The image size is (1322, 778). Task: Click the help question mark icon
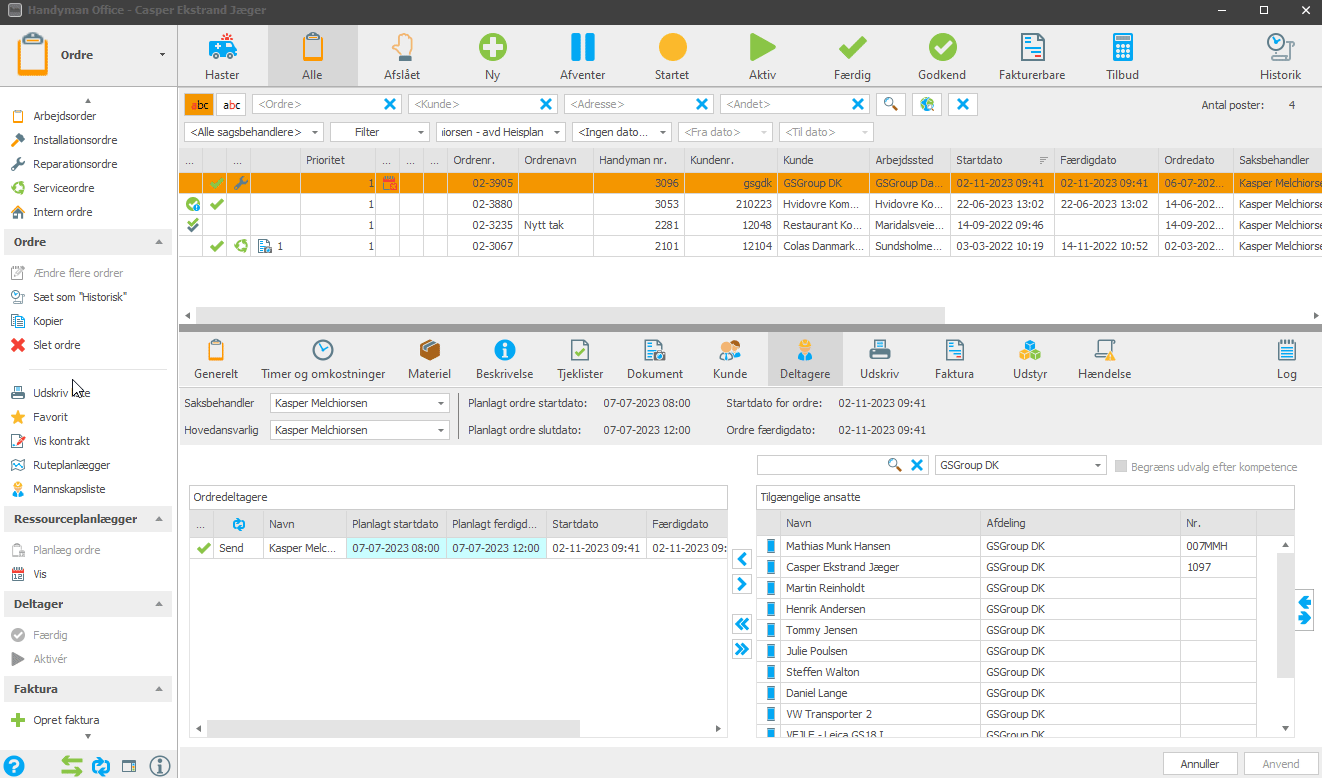click(x=14, y=766)
